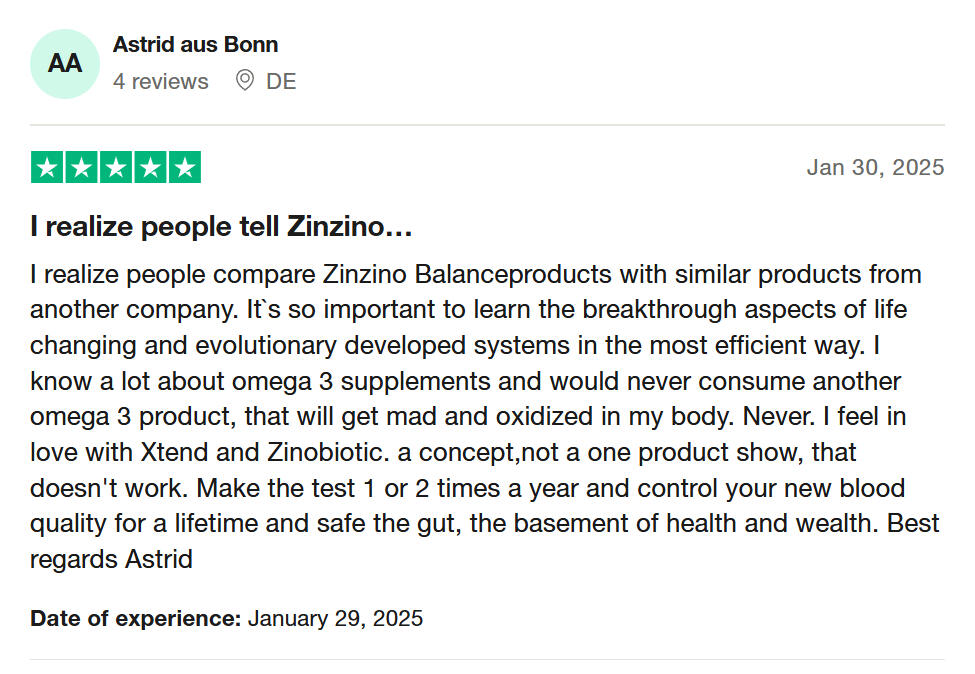Open the 'I realize people tell Zinzino…' title
The height and width of the screenshot is (674, 975).
click(221, 227)
